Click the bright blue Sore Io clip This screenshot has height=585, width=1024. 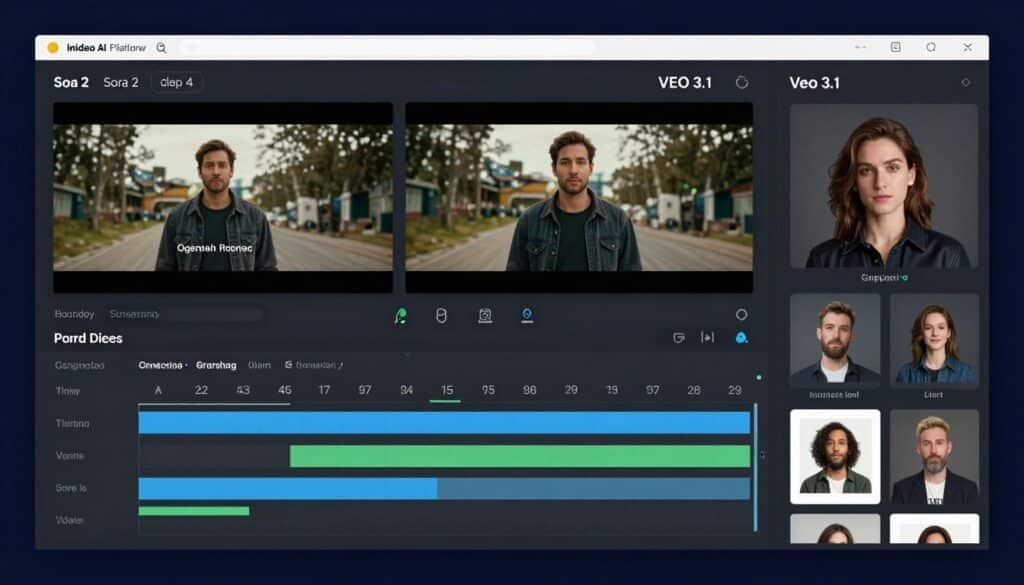coord(287,488)
